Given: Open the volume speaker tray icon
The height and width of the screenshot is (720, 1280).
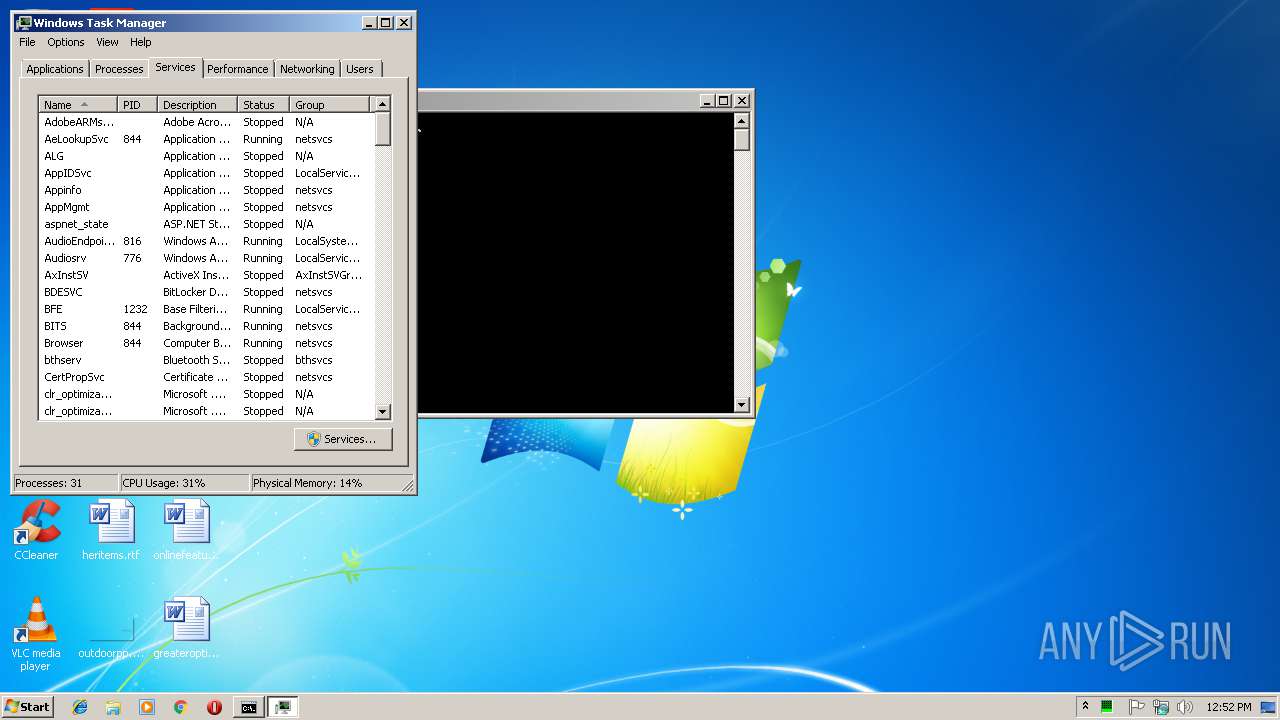Looking at the screenshot, I should click(x=1185, y=707).
